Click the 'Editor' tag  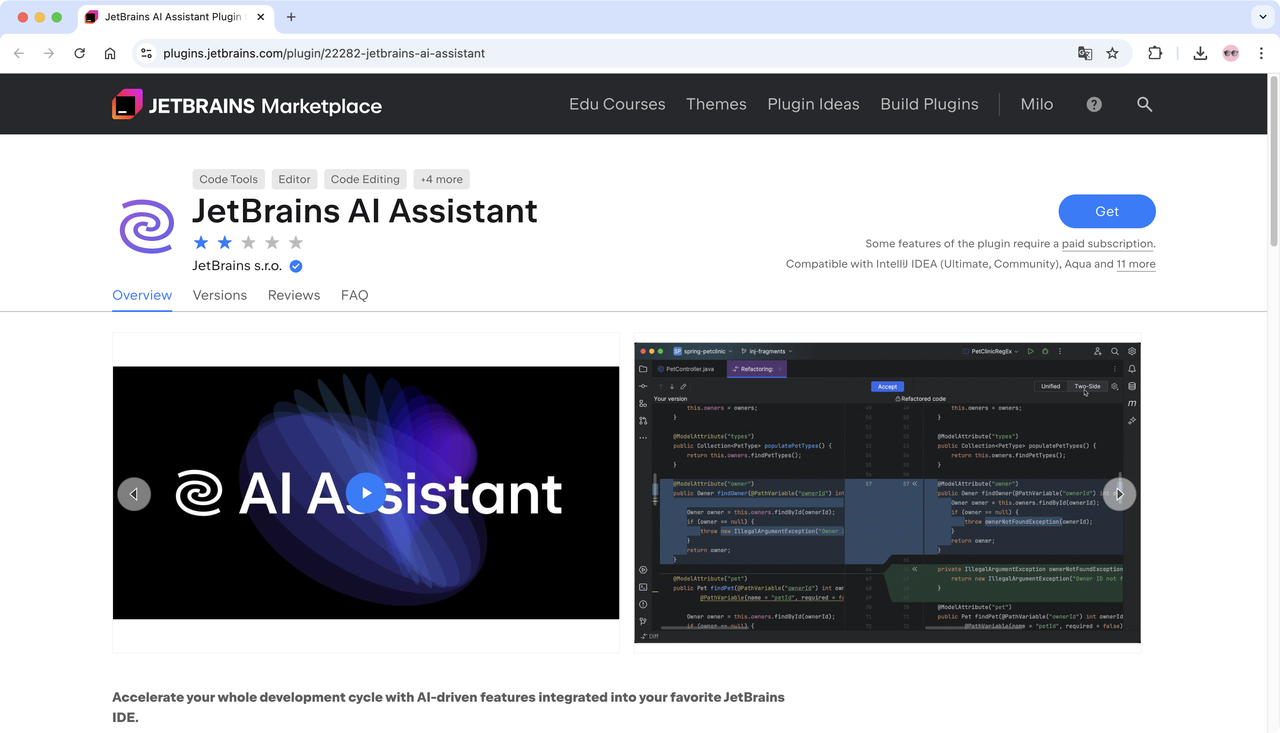click(x=294, y=179)
